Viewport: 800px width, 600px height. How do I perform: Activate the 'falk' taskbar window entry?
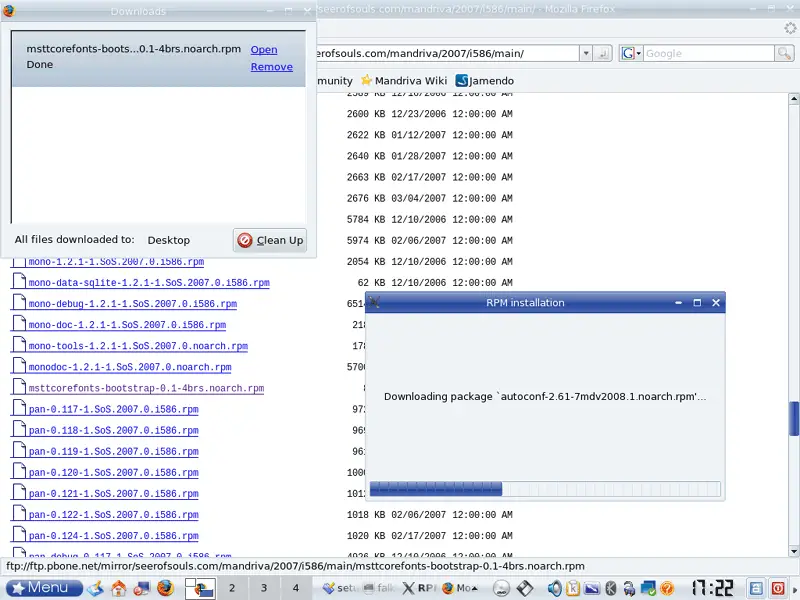coord(380,588)
